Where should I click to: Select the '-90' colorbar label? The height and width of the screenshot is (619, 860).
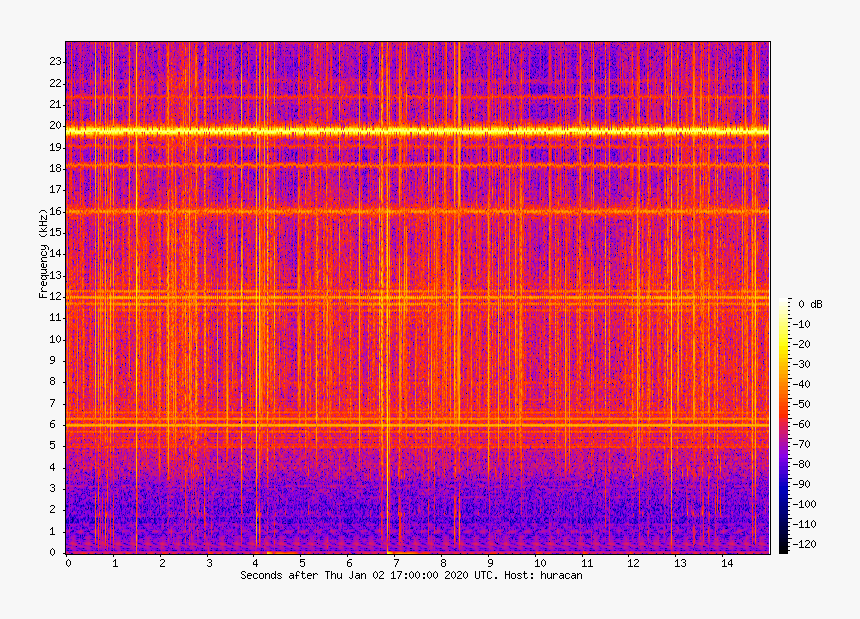tap(802, 484)
